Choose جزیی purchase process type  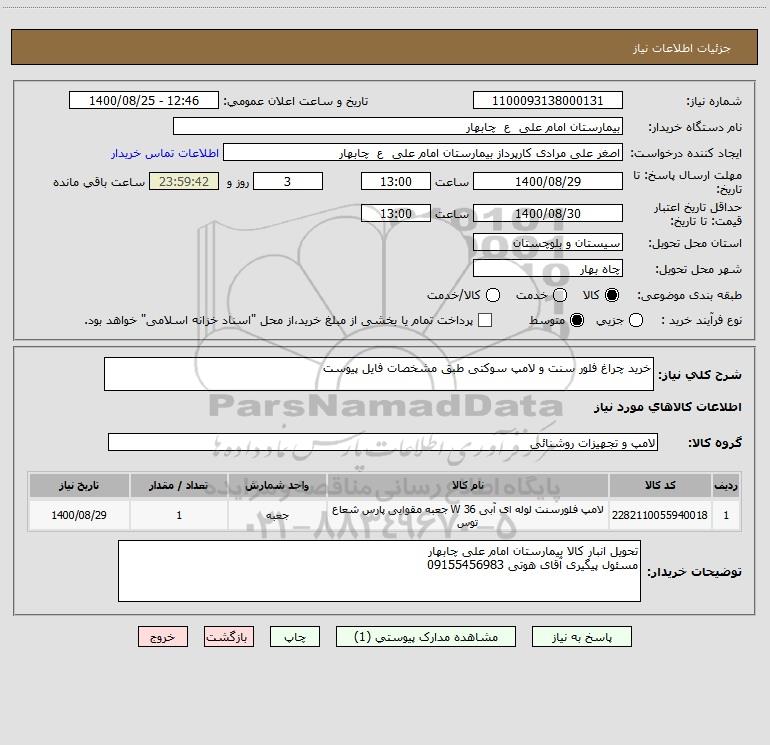pos(636,320)
